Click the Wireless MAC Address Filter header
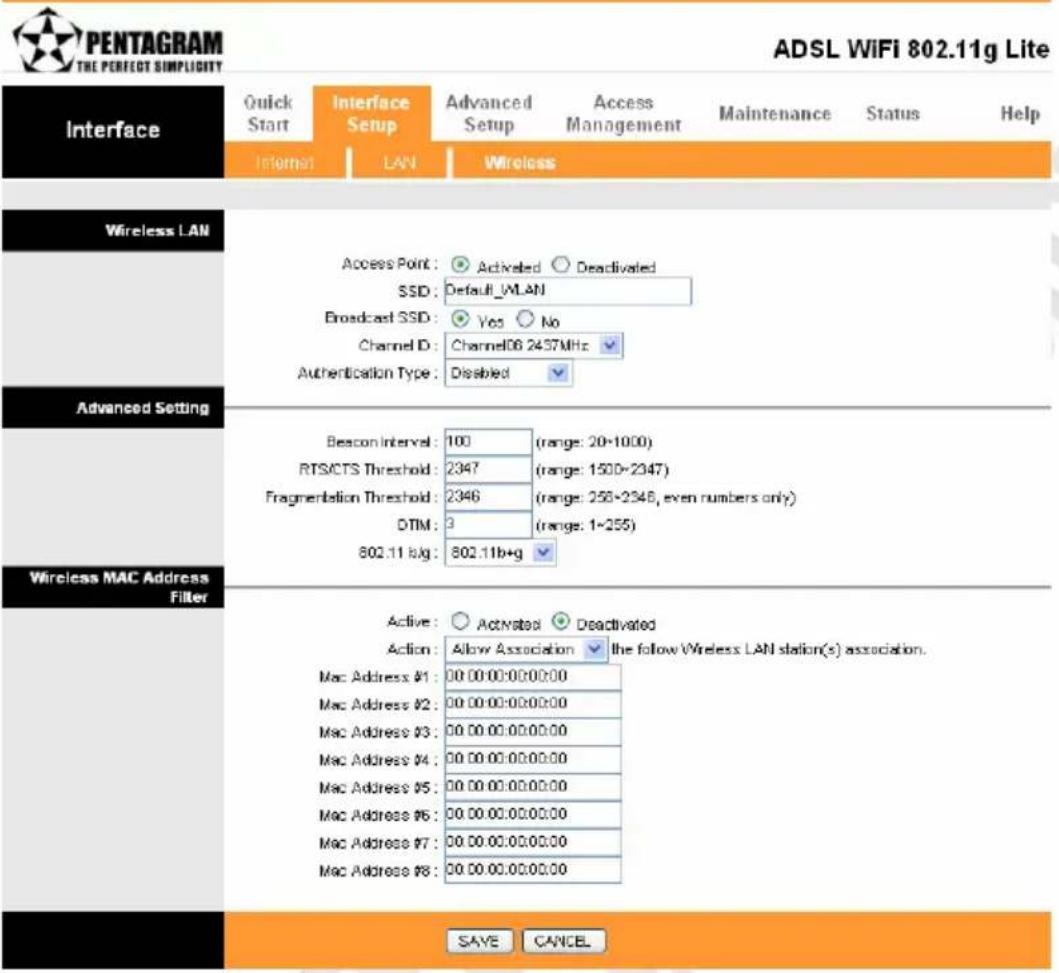The image size is (1059, 973). click(x=113, y=587)
